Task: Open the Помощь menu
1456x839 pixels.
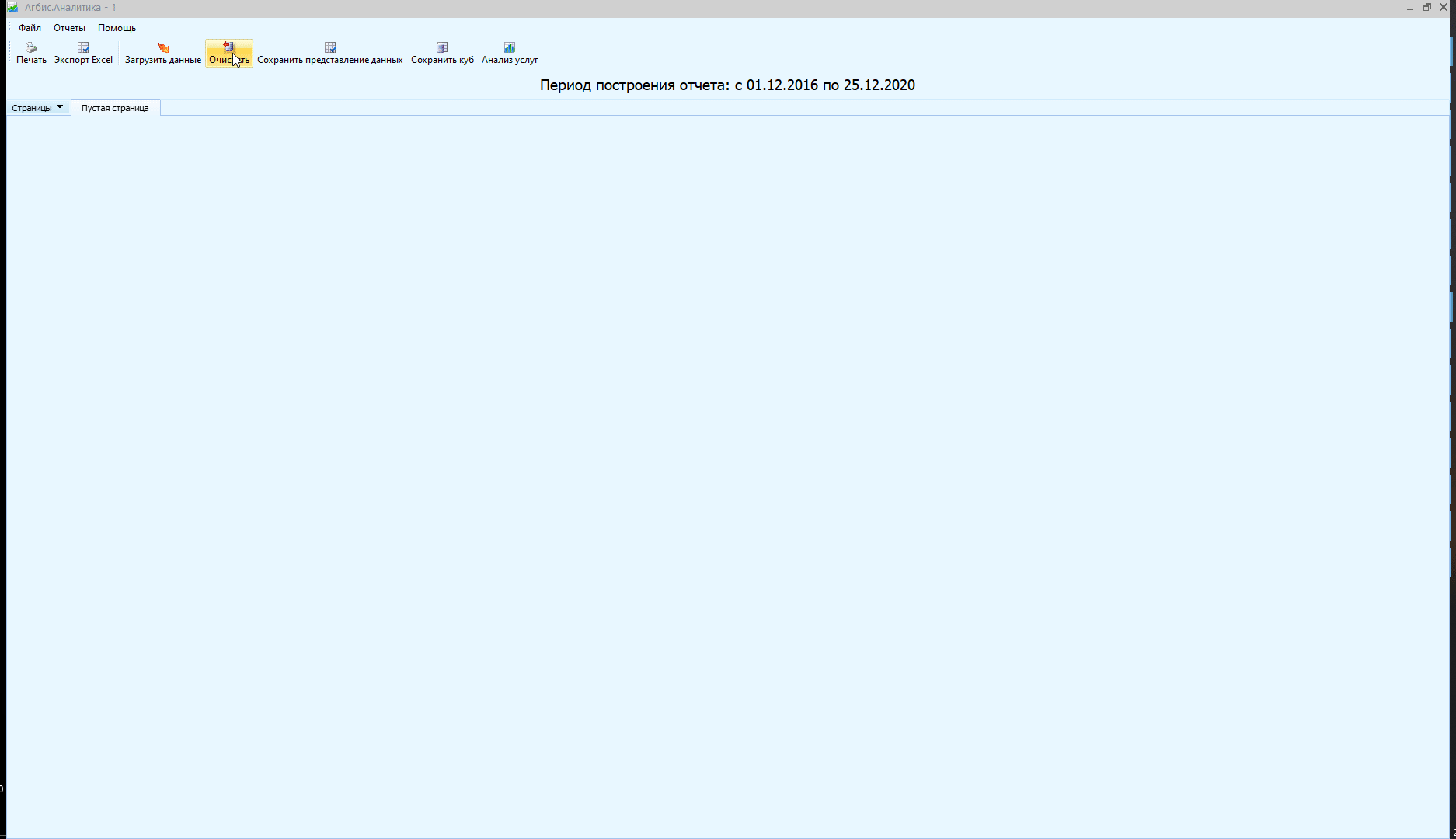Action: [x=117, y=28]
